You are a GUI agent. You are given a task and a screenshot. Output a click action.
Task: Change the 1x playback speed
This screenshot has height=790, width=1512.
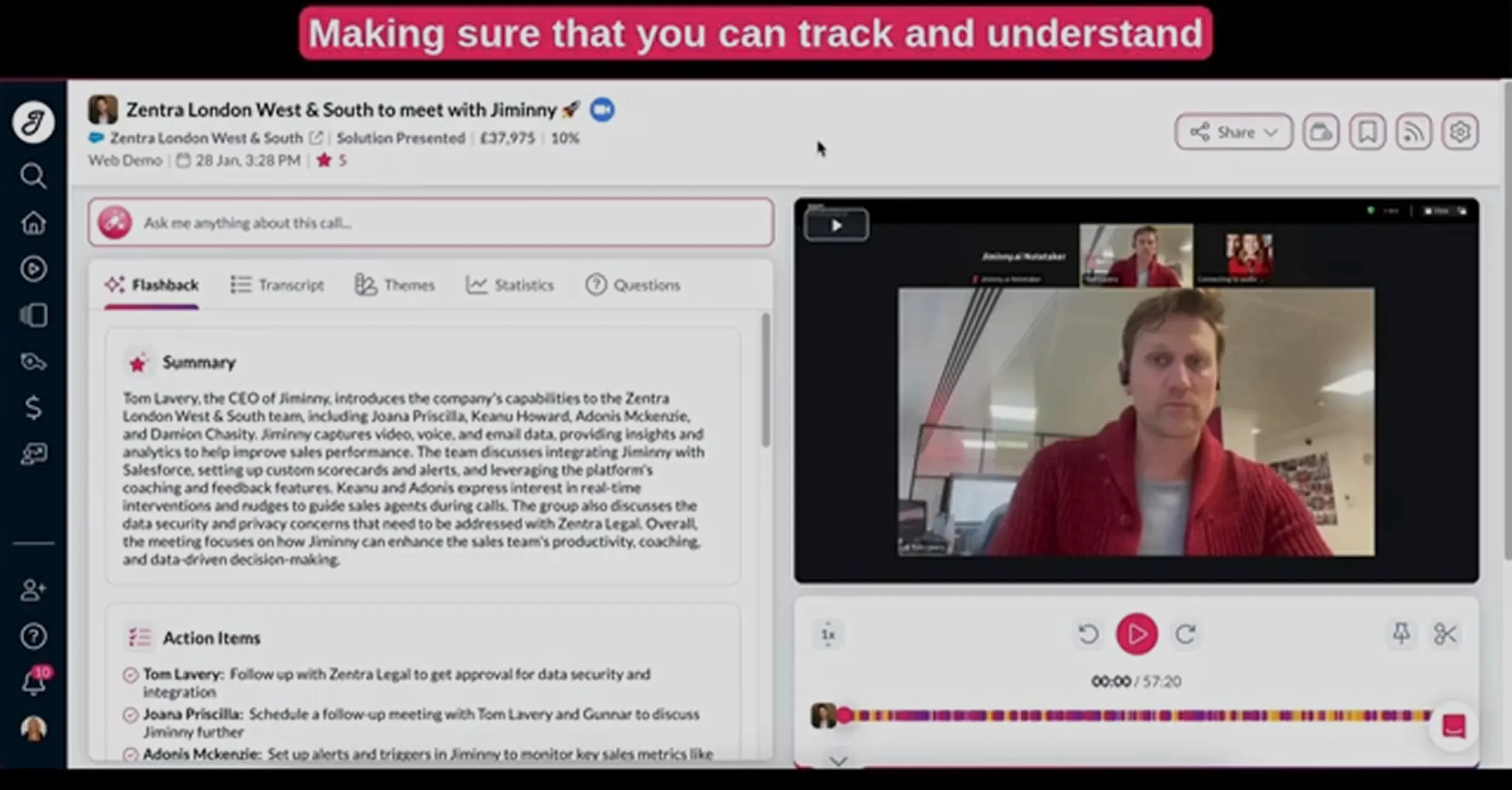tap(828, 635)
